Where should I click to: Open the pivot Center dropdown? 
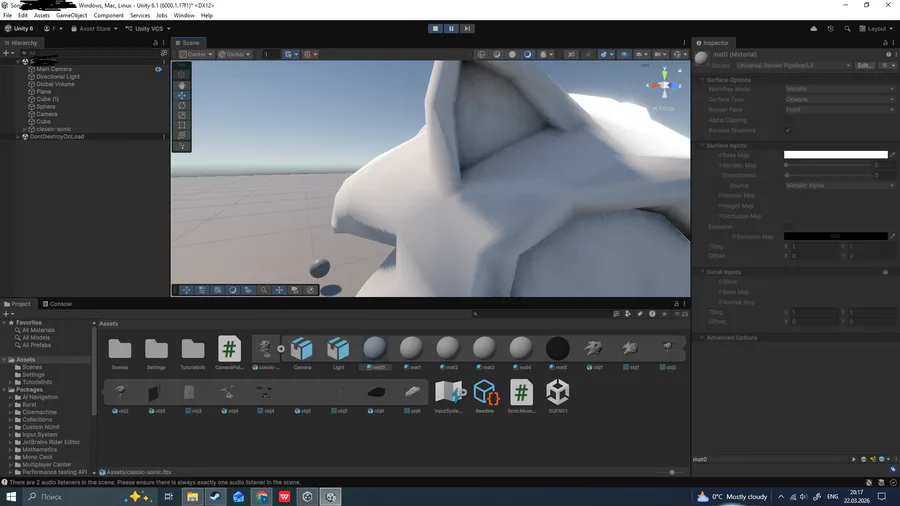tap(196, 55)
